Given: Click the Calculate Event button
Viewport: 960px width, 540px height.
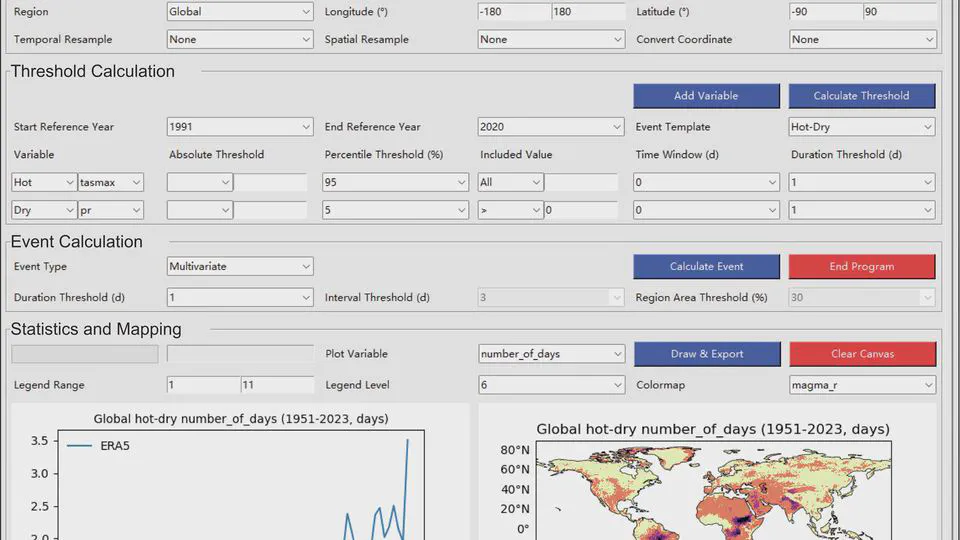Looking at the screenshot, I should (706, 267).
